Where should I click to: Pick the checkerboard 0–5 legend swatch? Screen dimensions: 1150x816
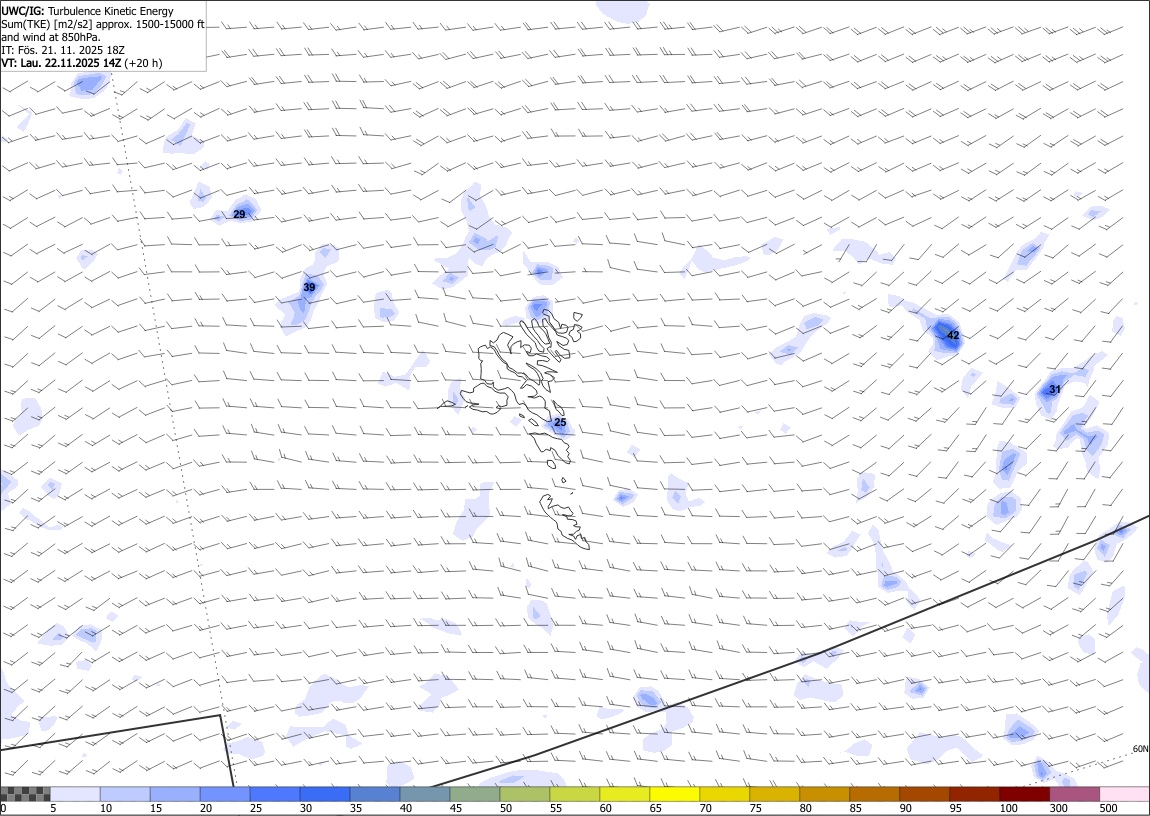[x=26, y=794]
